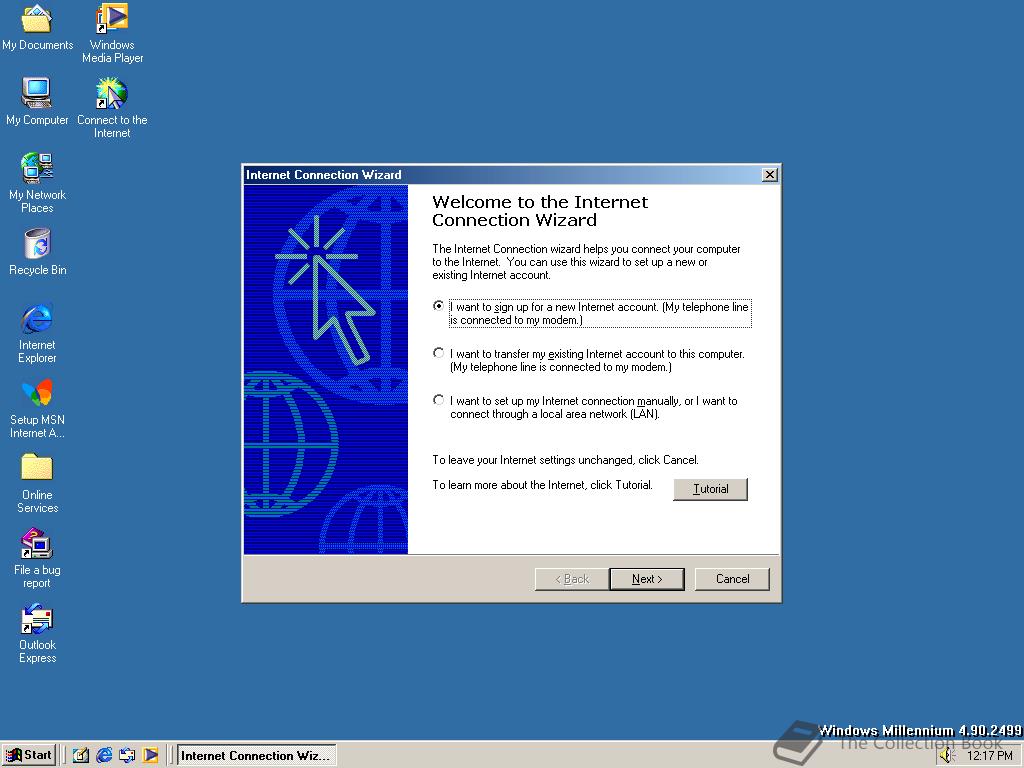Screen dimensions: 1024x768
Task: Launch Windows Media Player from quick launch
Action: [x=150, y=755]
